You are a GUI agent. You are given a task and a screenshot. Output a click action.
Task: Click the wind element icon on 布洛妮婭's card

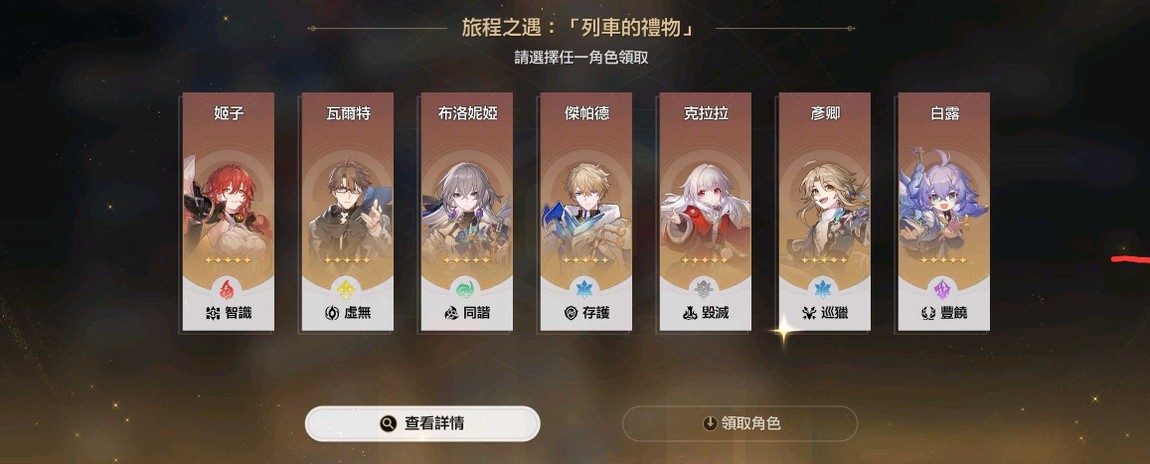pyautogui.click(x=466, y=288)
